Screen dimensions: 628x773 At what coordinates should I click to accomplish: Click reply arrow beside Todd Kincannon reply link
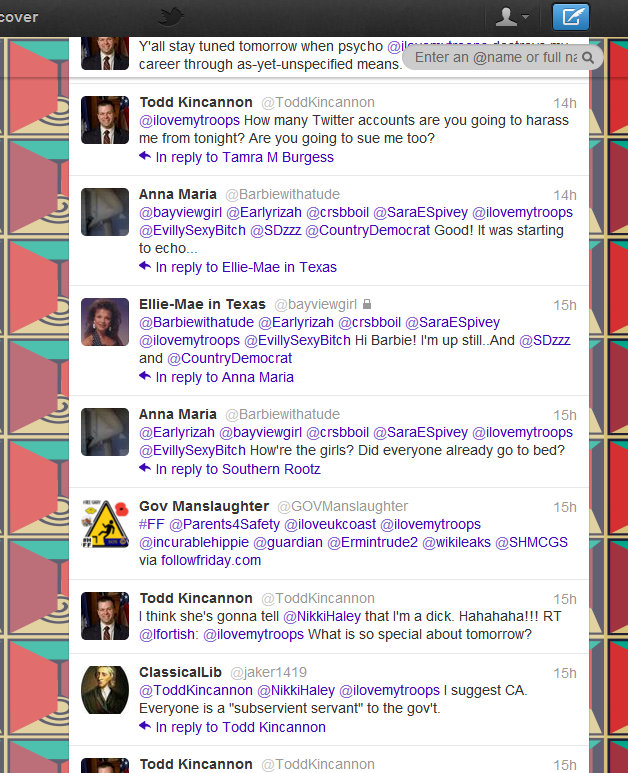[x=144, y=726]
